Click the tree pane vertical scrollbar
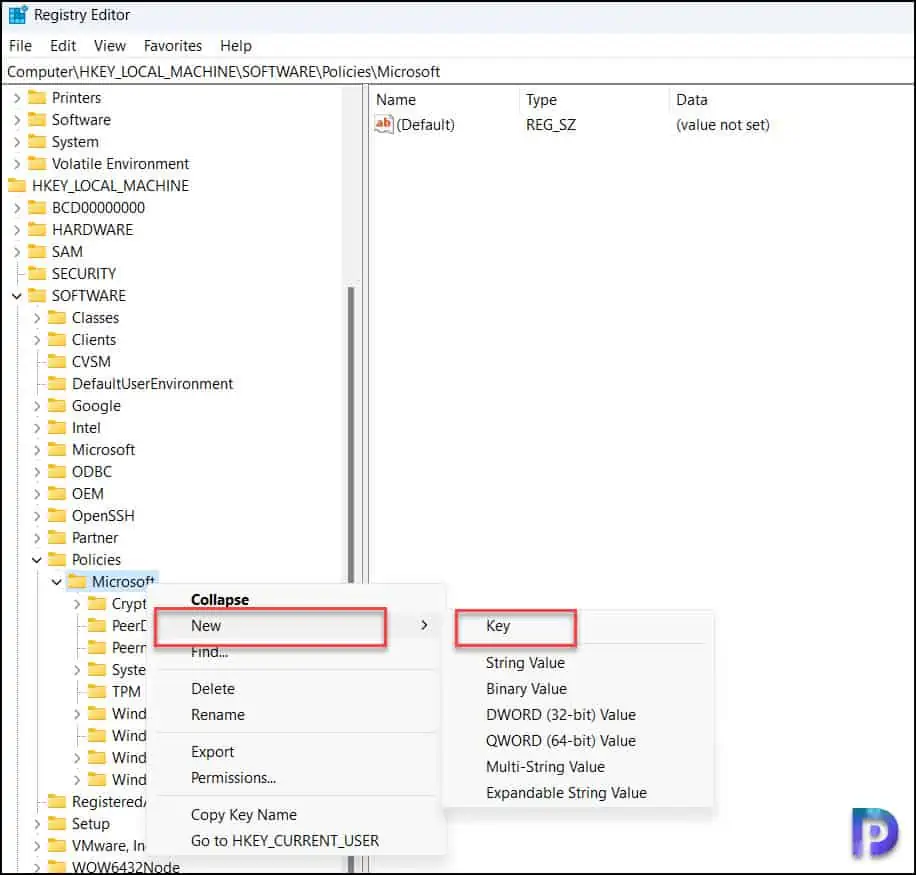This screenshot has height=875, width=916. pos(351,435)
